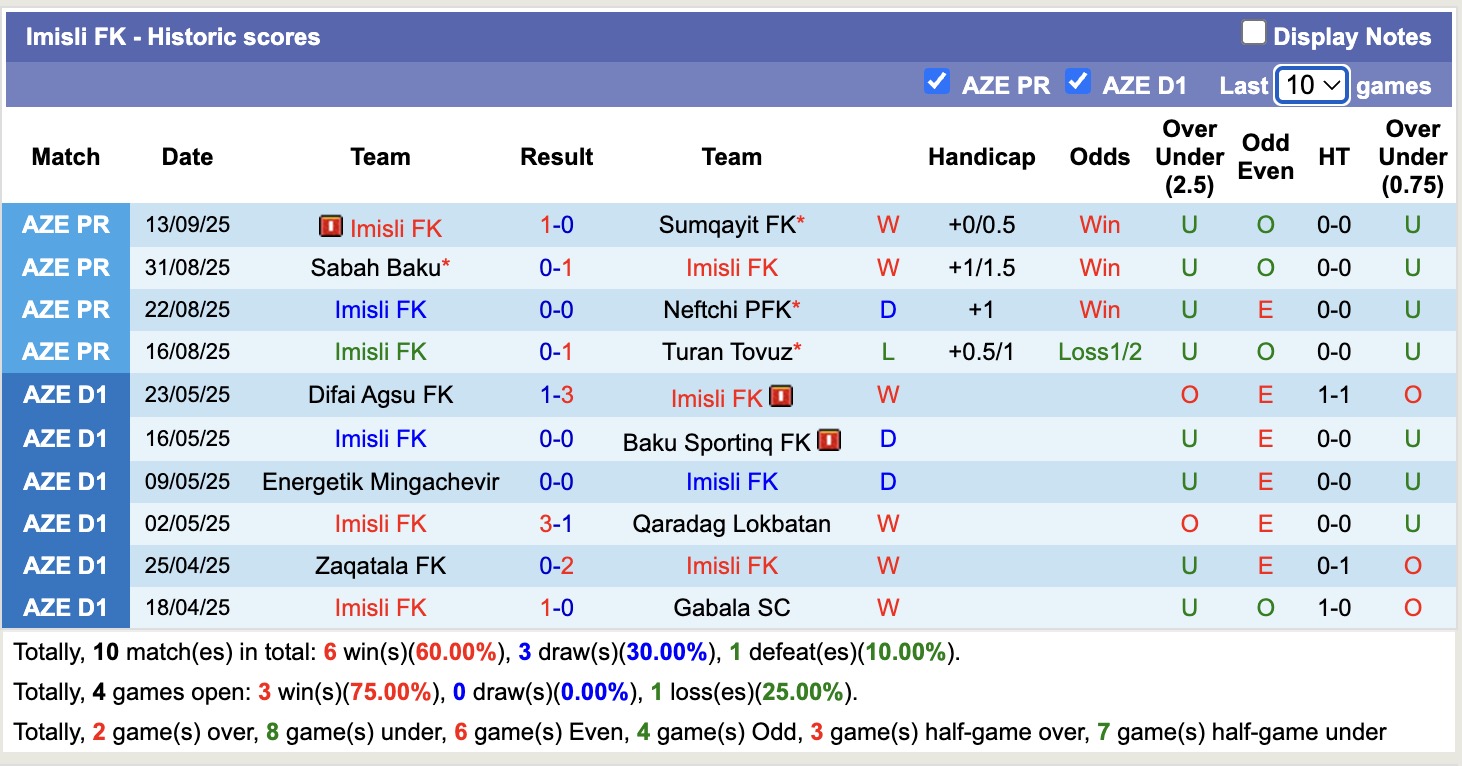Open the Last games count dropdown
The height and width of the screenshot is (766, 1462).
tap(1312, 85)
